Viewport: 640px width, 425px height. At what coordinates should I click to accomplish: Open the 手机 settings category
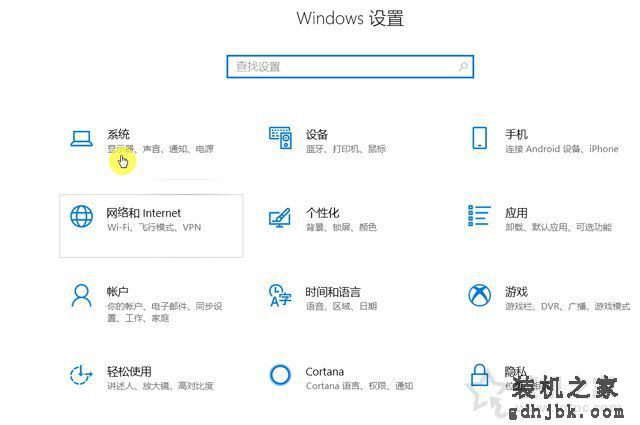[x=516, y=134]
